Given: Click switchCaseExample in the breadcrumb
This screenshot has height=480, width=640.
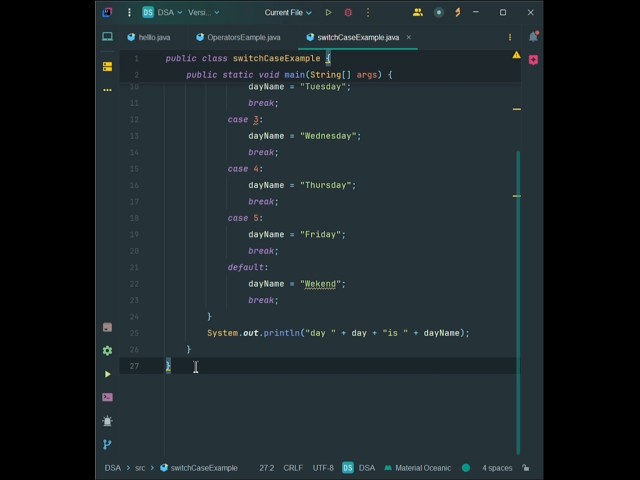Looking at the screenshot, I should coord(199,468).
